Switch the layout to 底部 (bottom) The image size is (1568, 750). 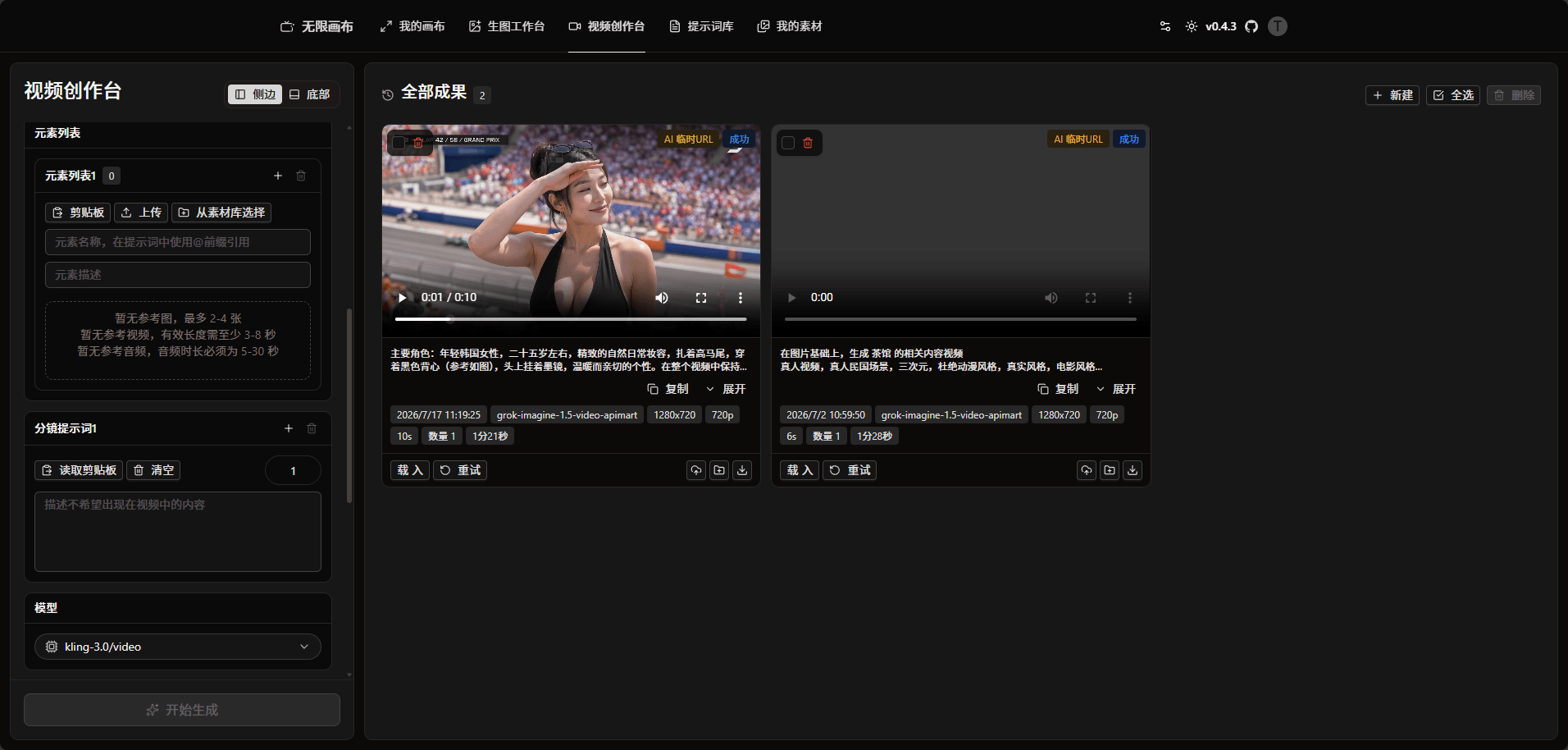pyautogui.click(x=310, y=94)
